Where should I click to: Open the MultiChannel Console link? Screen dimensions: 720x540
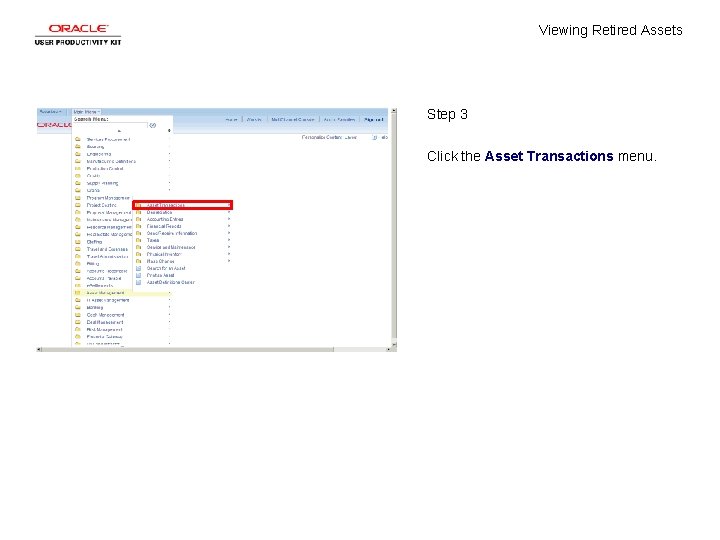tap(292, 120)
